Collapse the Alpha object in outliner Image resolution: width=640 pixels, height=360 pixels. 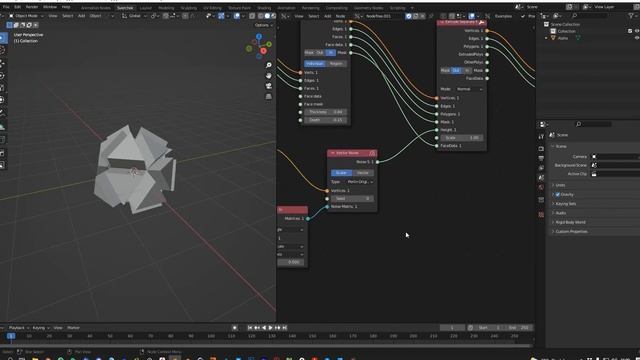(x=546, y=38)
